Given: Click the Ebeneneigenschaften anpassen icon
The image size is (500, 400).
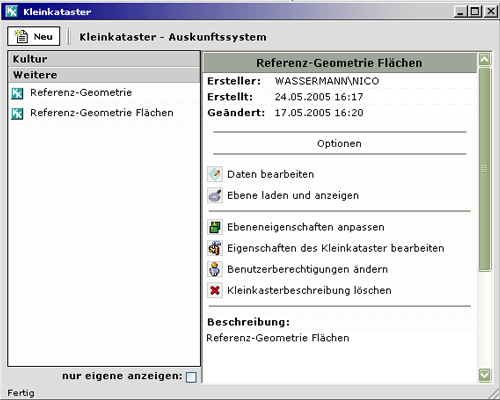Looking at the screenshot, I should (215, 227).
